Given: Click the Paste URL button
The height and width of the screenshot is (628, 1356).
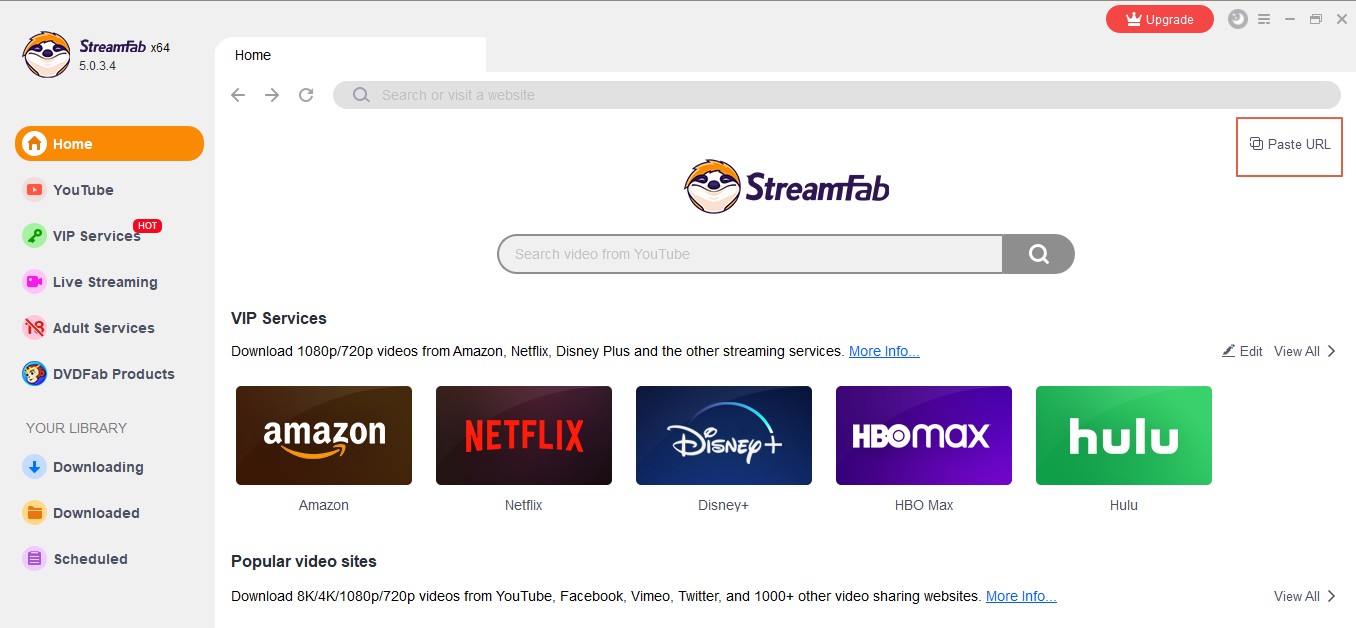Looking at the screenshot, I should [x=1290, y=144].
